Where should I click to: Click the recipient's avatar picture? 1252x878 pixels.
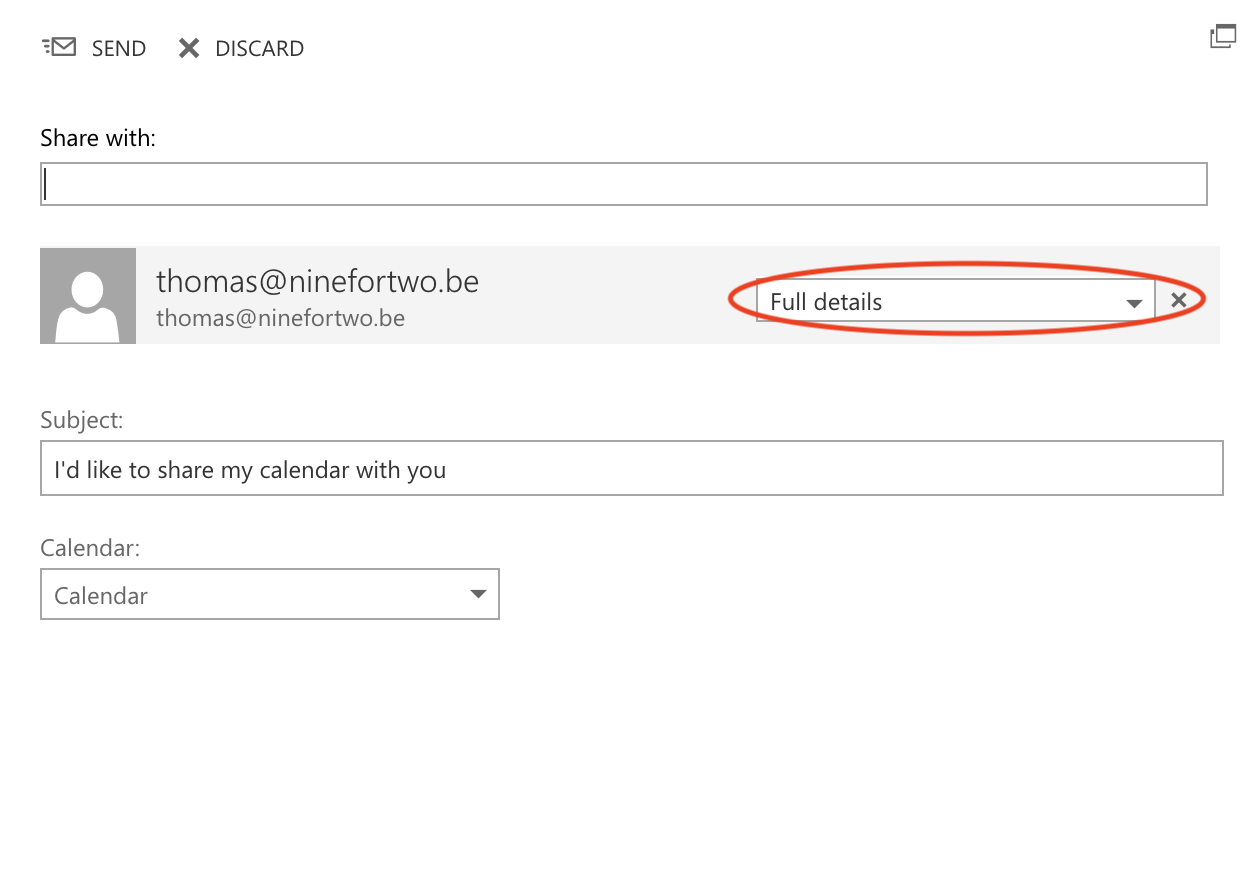click(x=88, y=296)
